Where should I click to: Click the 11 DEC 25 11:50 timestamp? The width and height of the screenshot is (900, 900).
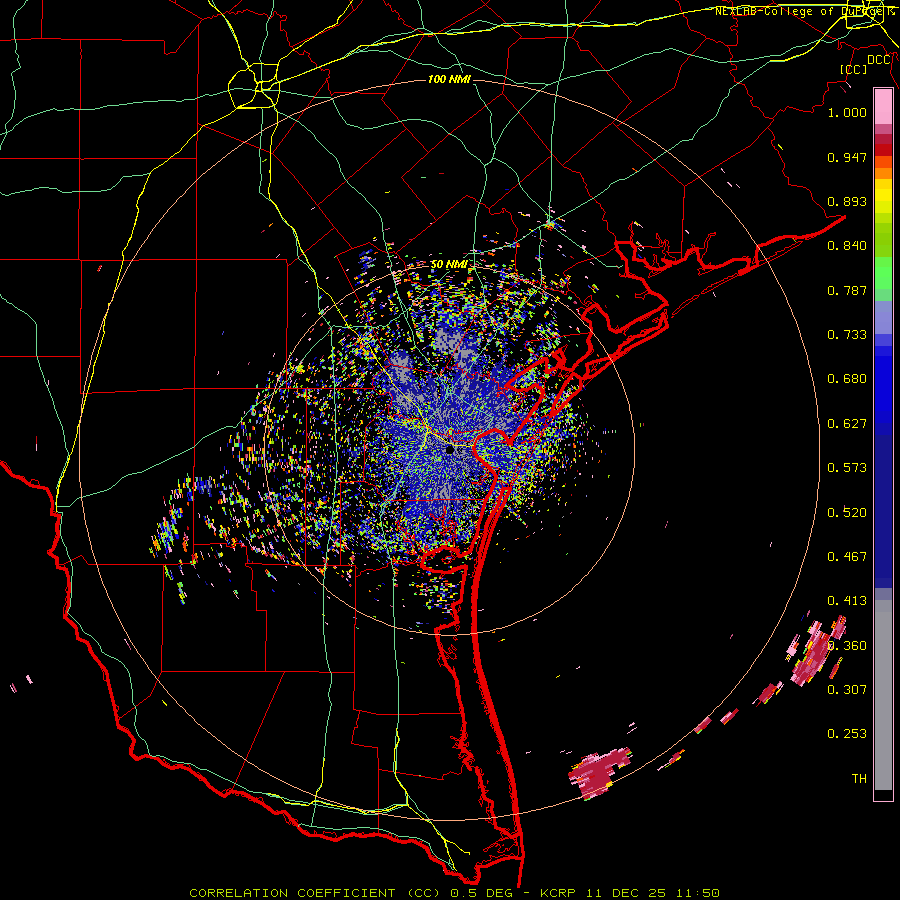click(653, 893)
